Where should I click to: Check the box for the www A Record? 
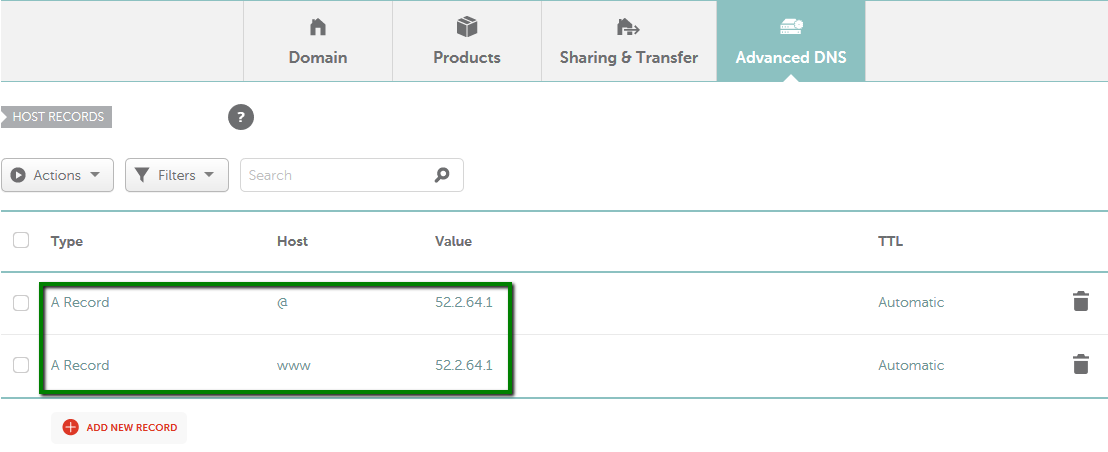(21, 365)
